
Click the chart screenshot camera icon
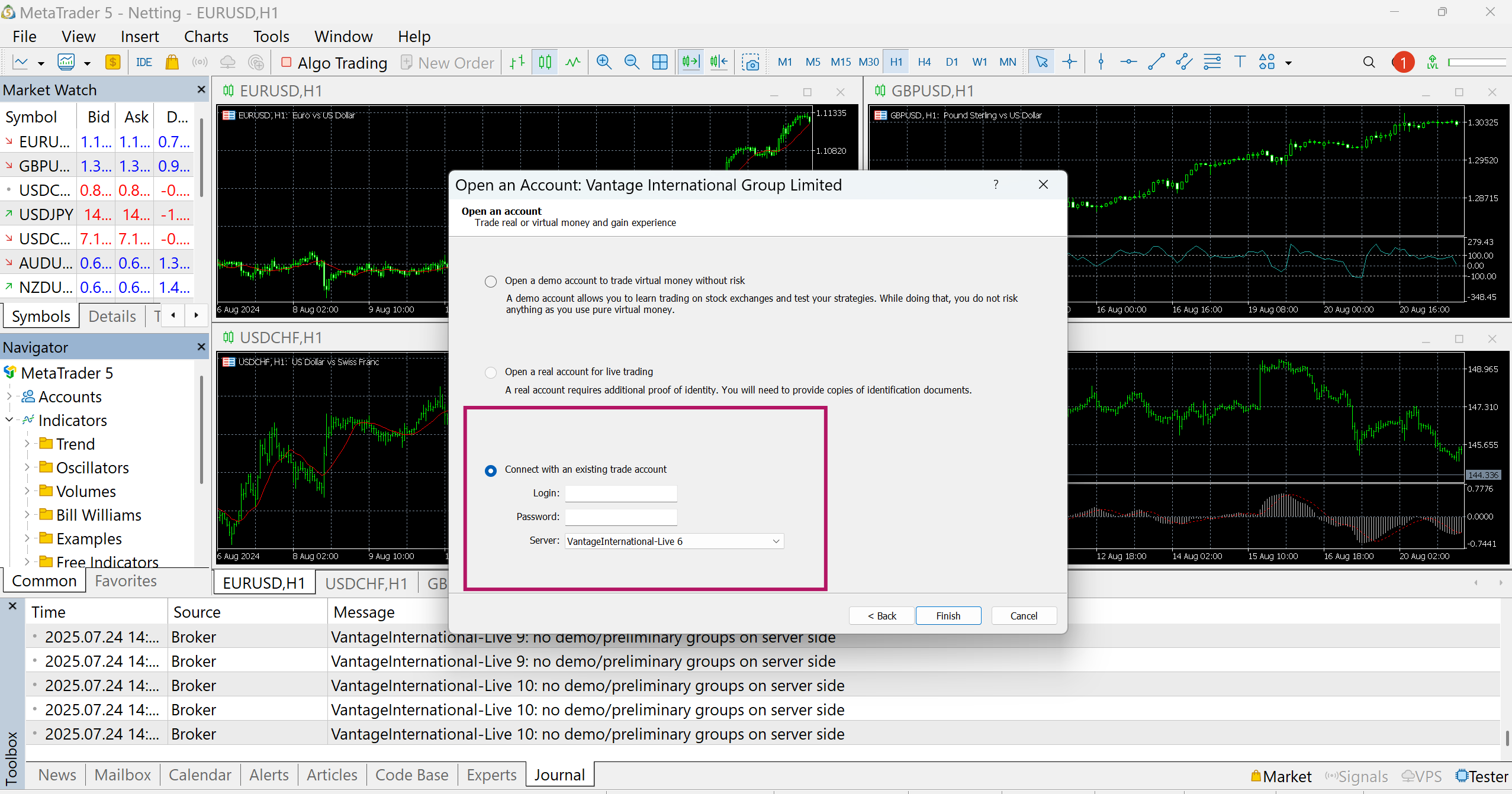751,62
